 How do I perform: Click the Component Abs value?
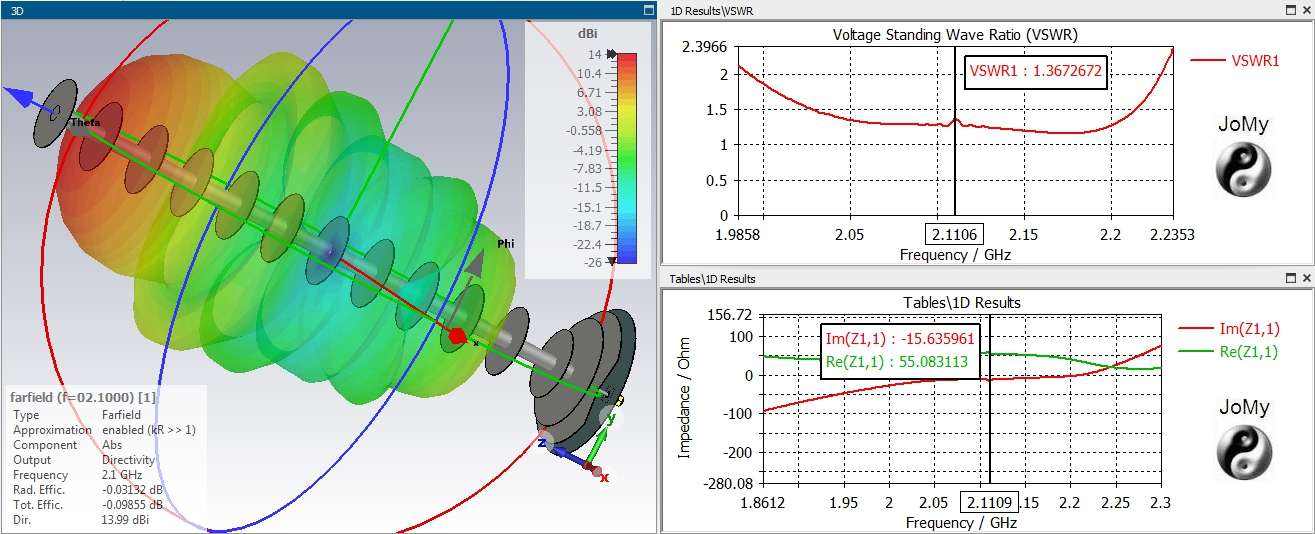click(x=112, y=445)
